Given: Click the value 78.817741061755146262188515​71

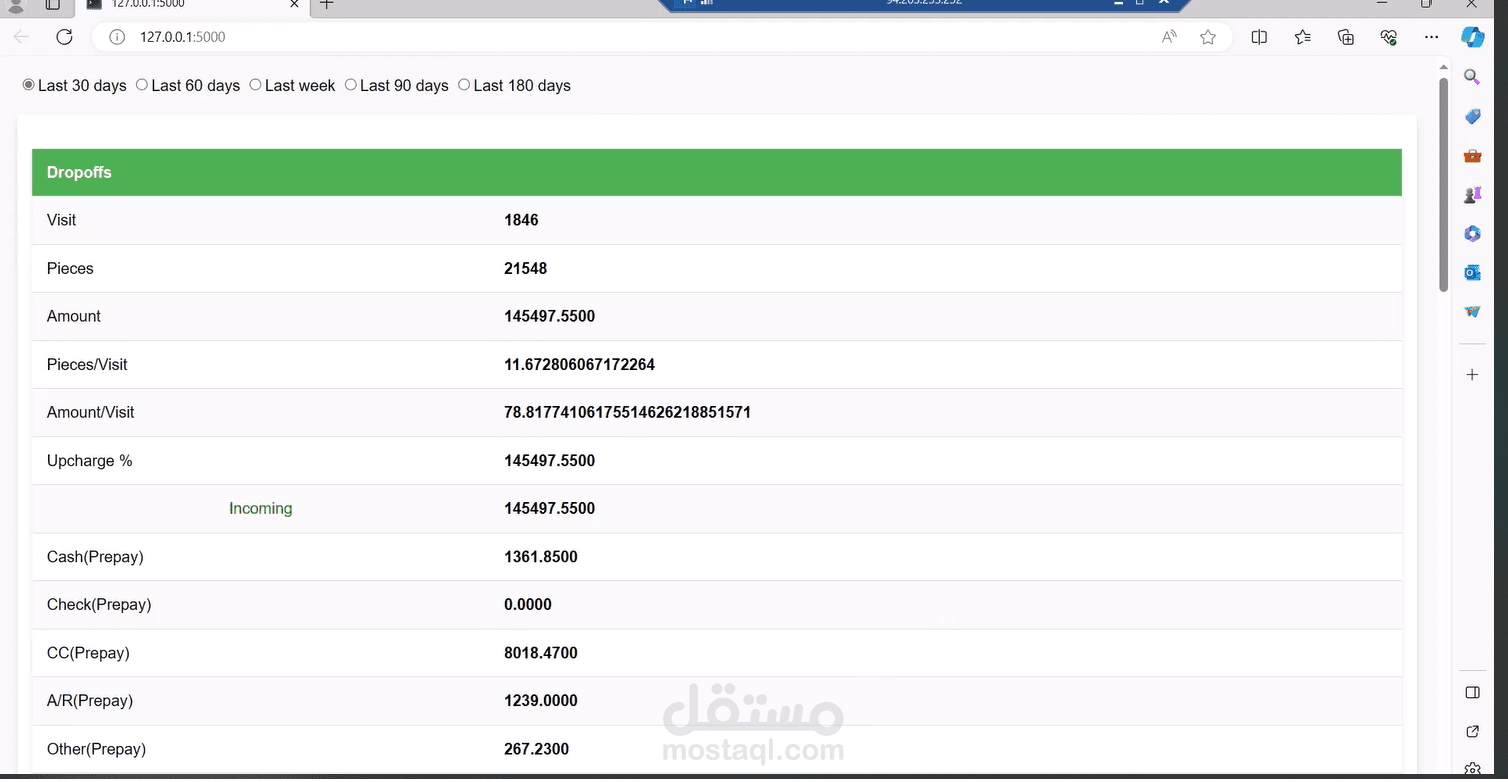Looking at the screenshot, I should 627,412.
